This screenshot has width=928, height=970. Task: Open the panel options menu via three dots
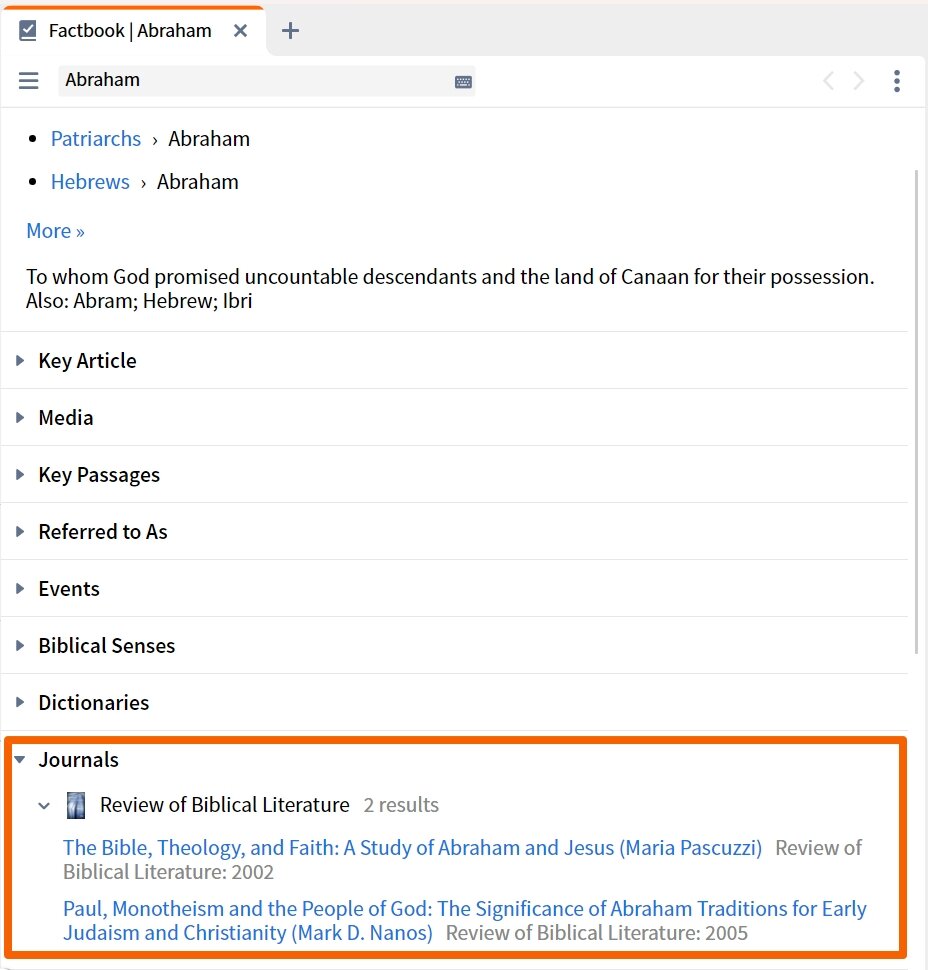pyautogui.click(x=897, y=81)
